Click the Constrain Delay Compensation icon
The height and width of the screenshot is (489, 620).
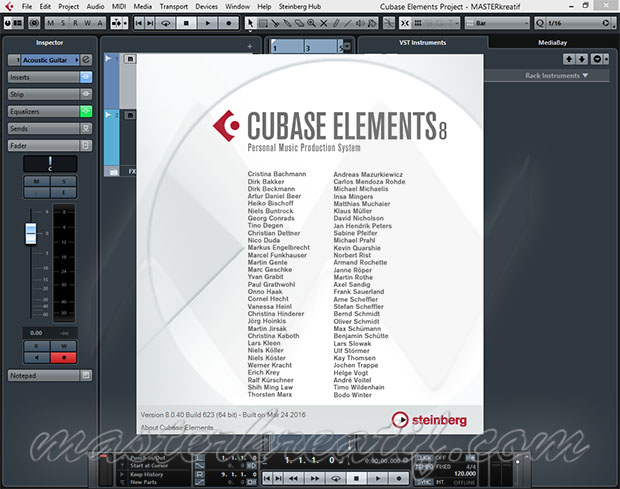pos(34,23)
